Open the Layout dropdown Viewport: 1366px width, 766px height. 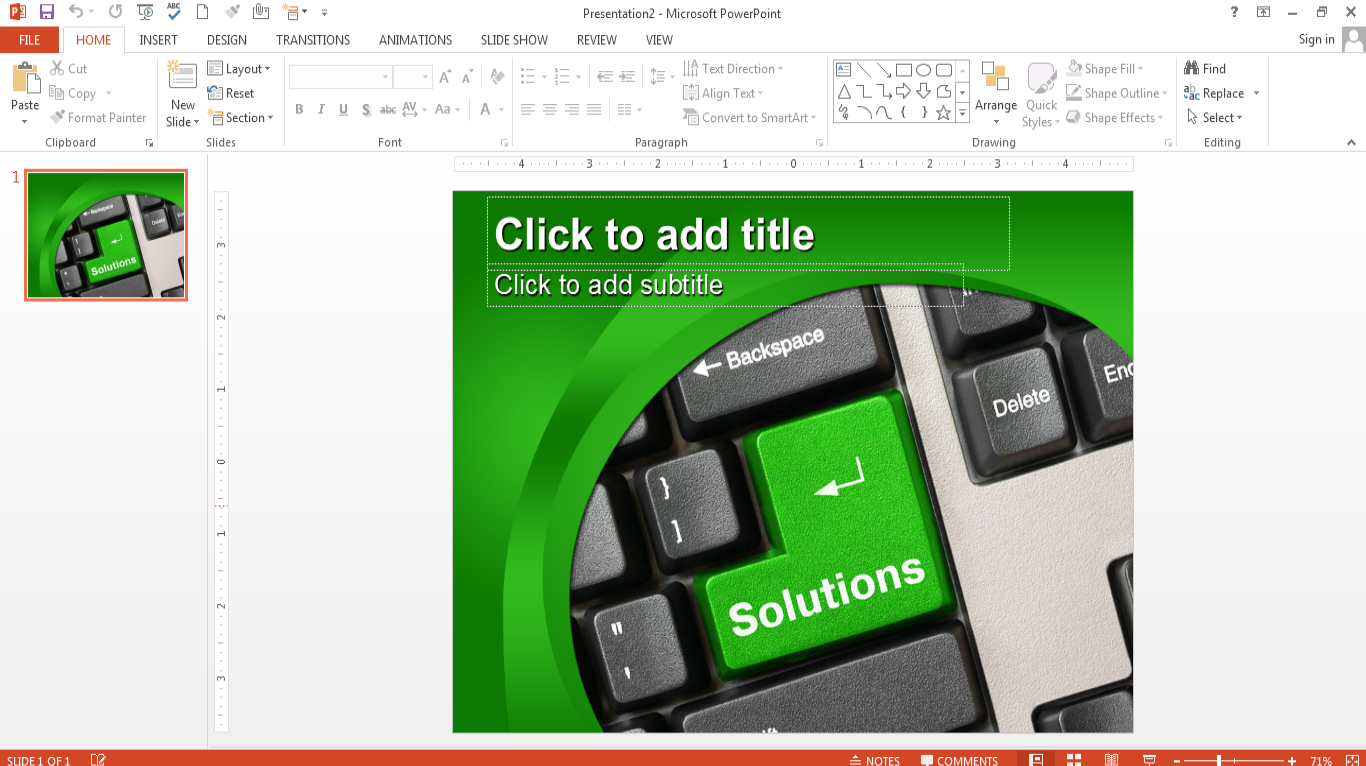[239, 69]
